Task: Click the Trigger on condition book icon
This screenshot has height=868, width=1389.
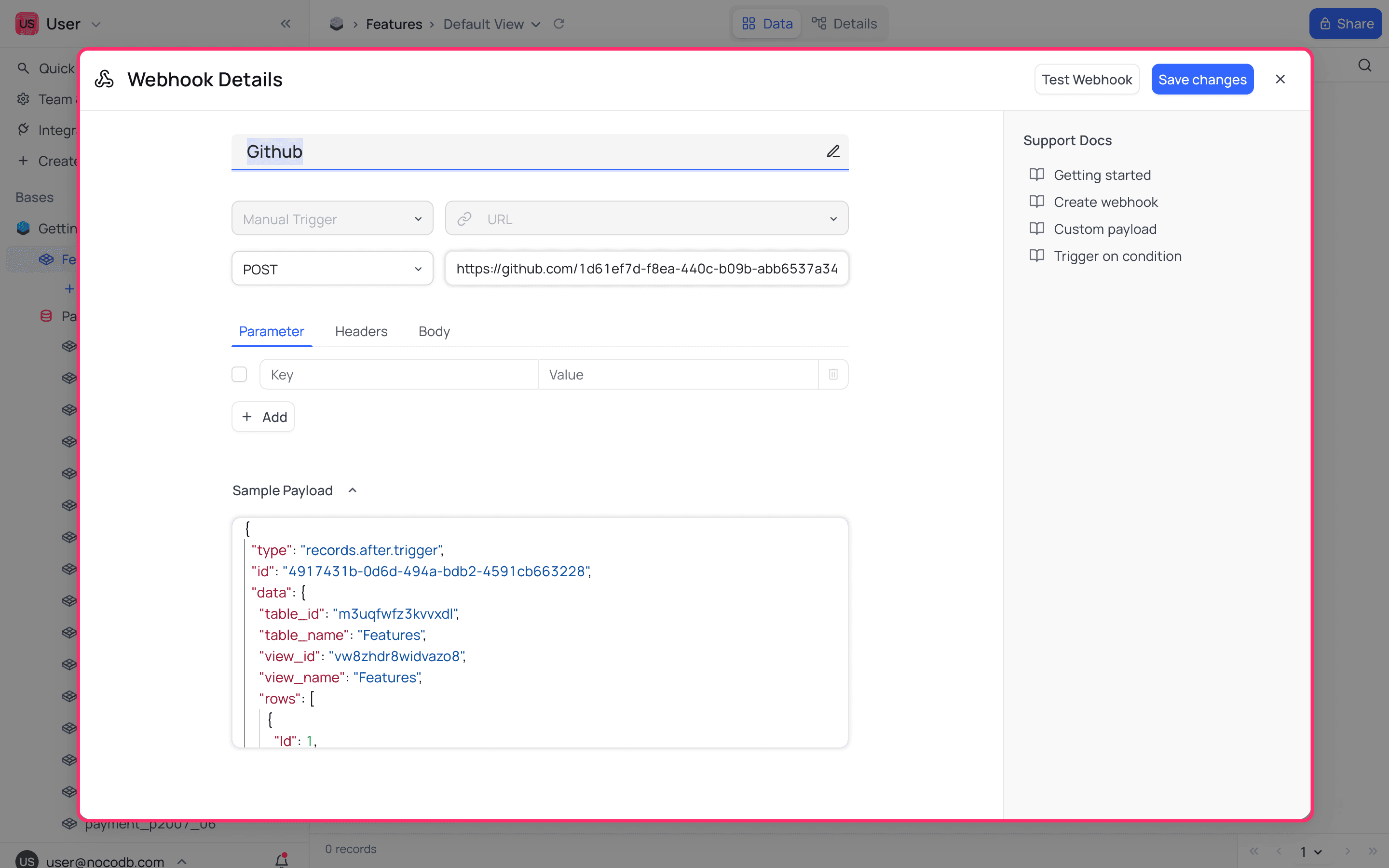Action: pyautogui.click(x=1036, y=256)
